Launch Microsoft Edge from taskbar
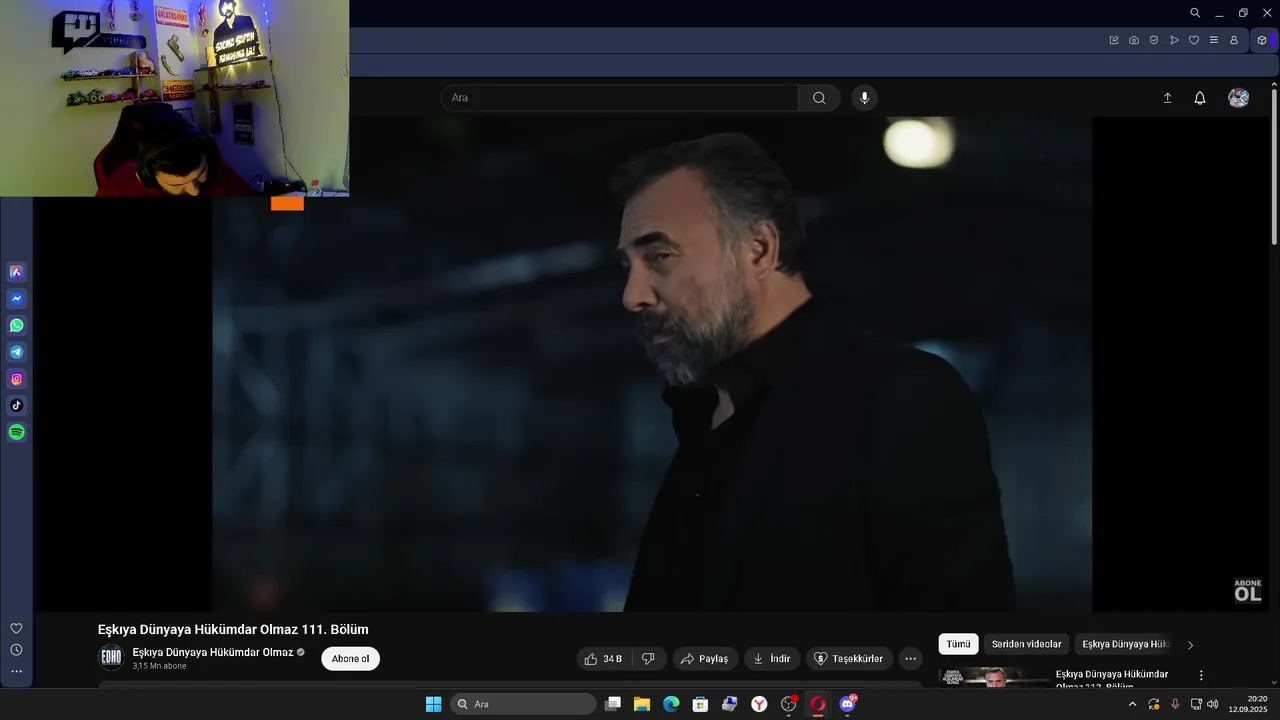The height and width of the screenshot is (720, 1280). [x=671, y=704]
